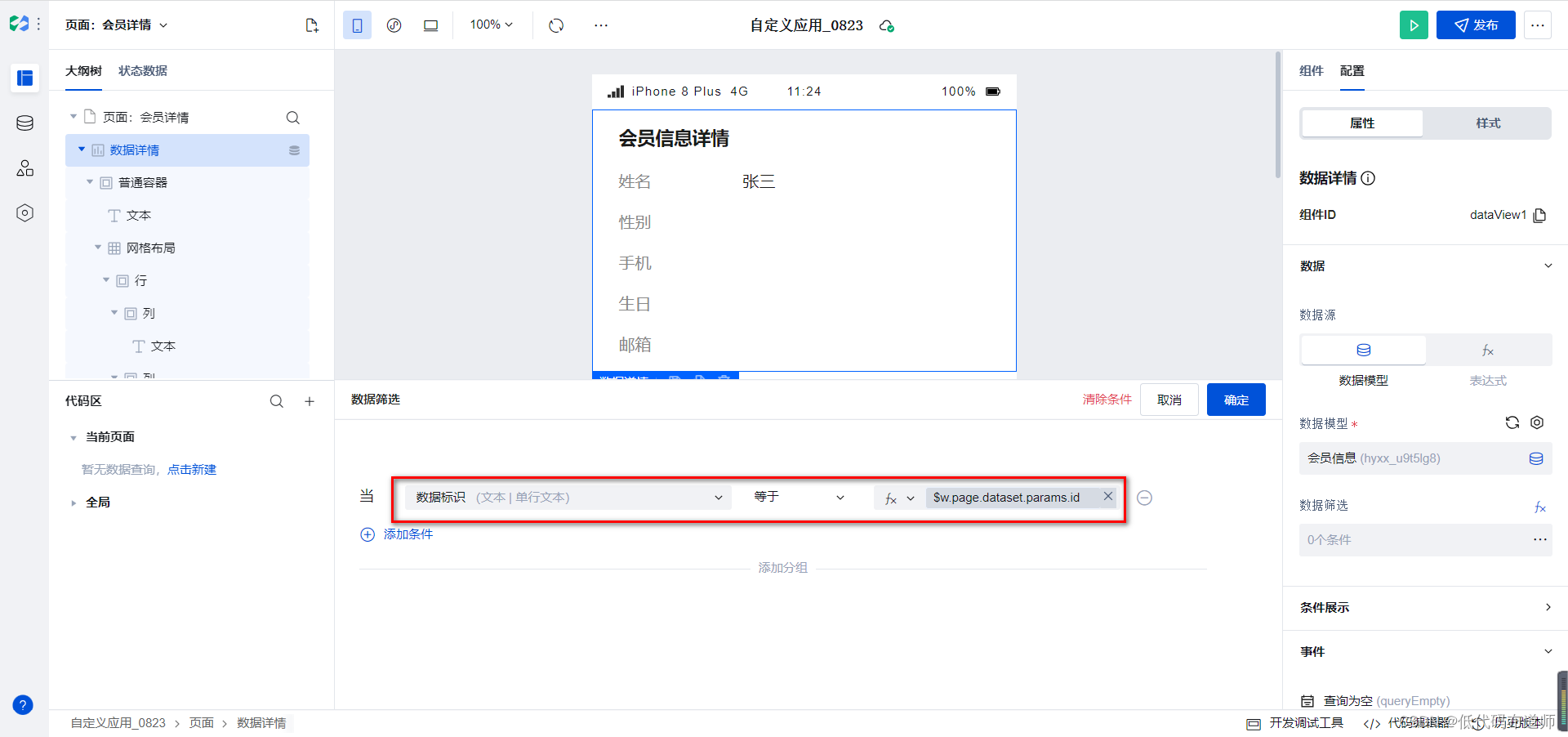Image resolution: width=1568 pixels, height=737 pixels.
Task: Switch to desktop PC preview mode
Action: tap(431, 25)
